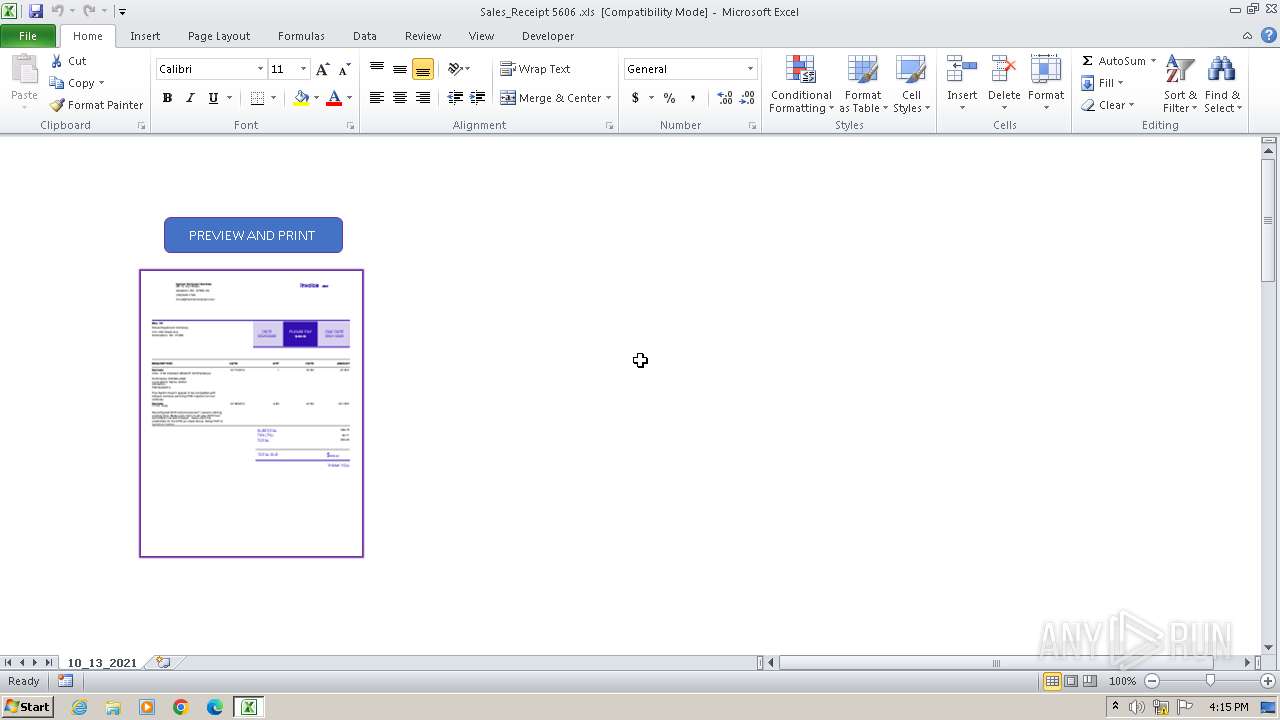Open Cell Styles gallery

[x=911, y=85]
